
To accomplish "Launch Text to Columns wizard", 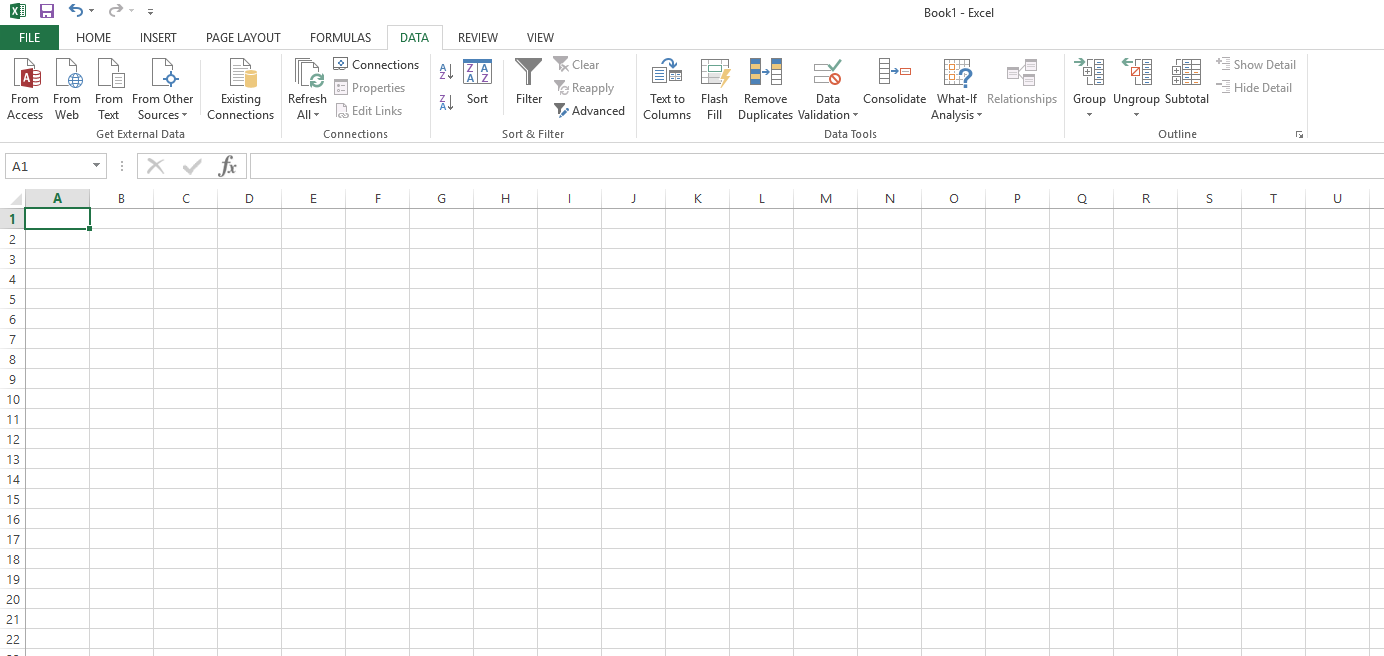I will (x=667, y=89).
